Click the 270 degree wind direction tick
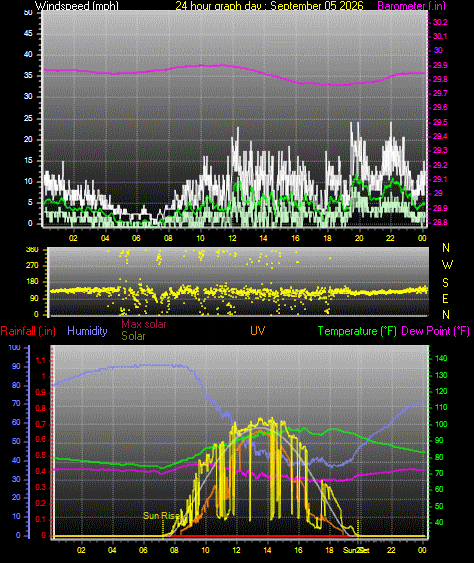The width and height of the screenshot is (474, 563). 32,265
